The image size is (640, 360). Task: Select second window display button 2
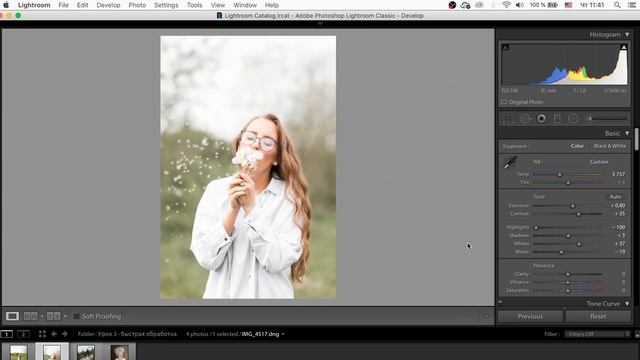[23, 334]
